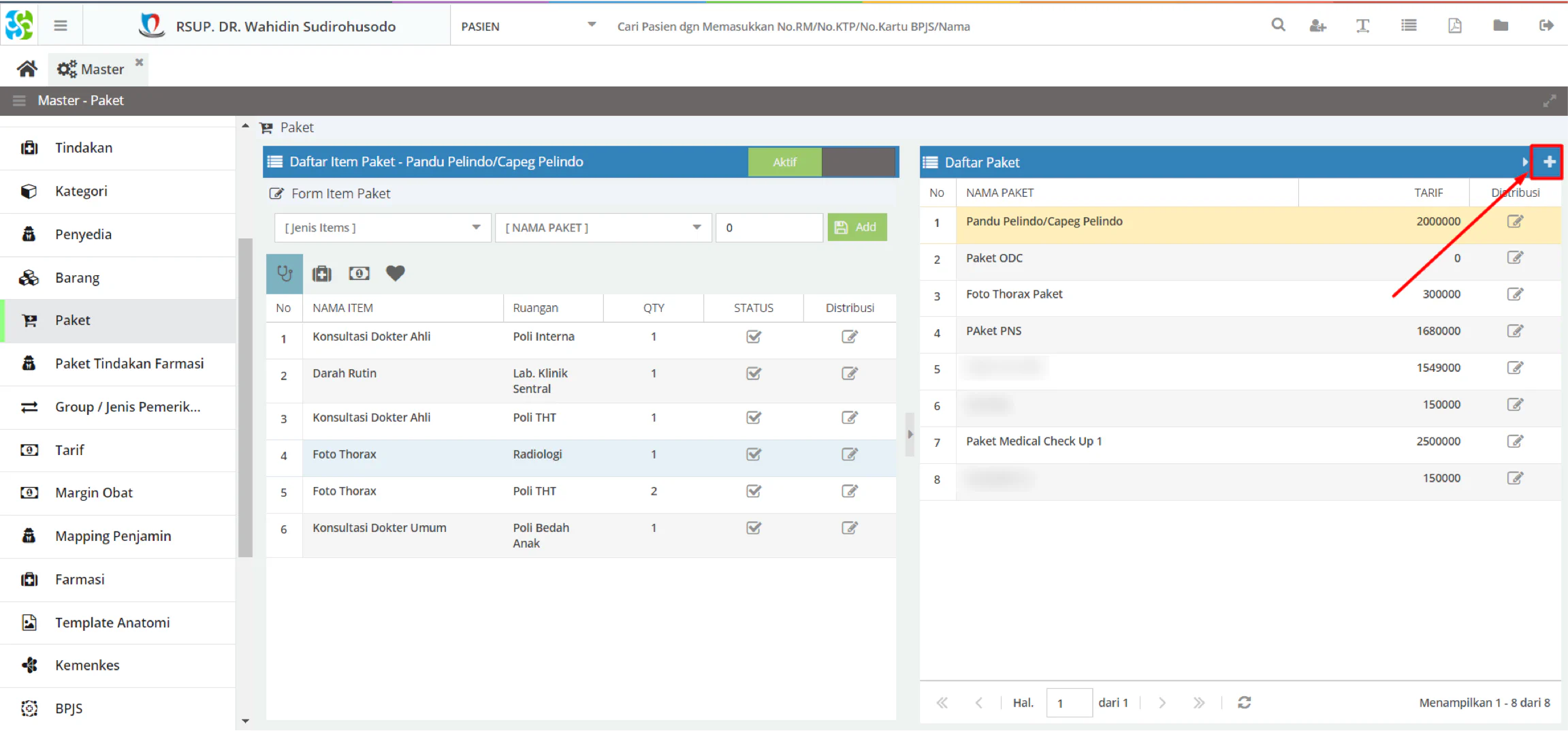
Task: Edit distribusi for Foto Thorax Paket
Action: 1515,294
